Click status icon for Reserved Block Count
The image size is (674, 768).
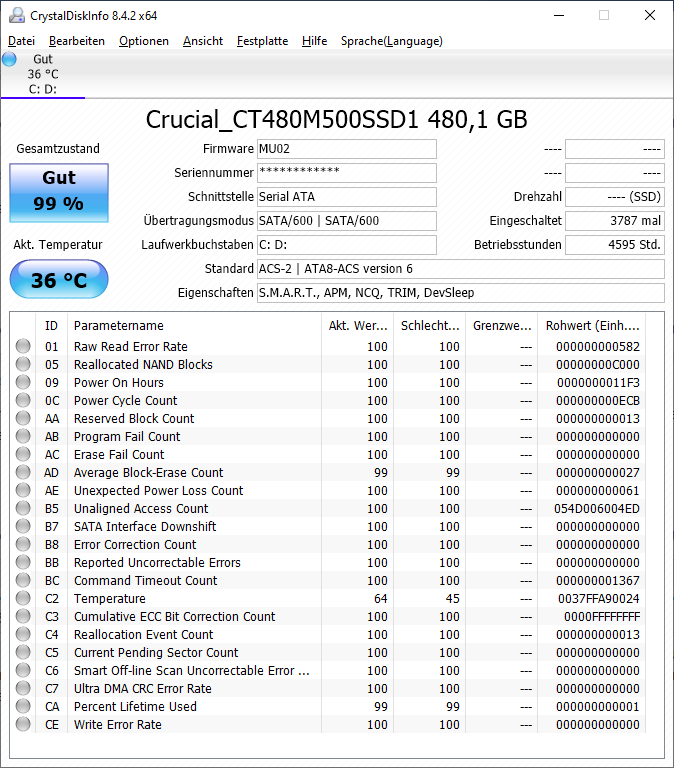pyautogui.click(x=23, y=418)
